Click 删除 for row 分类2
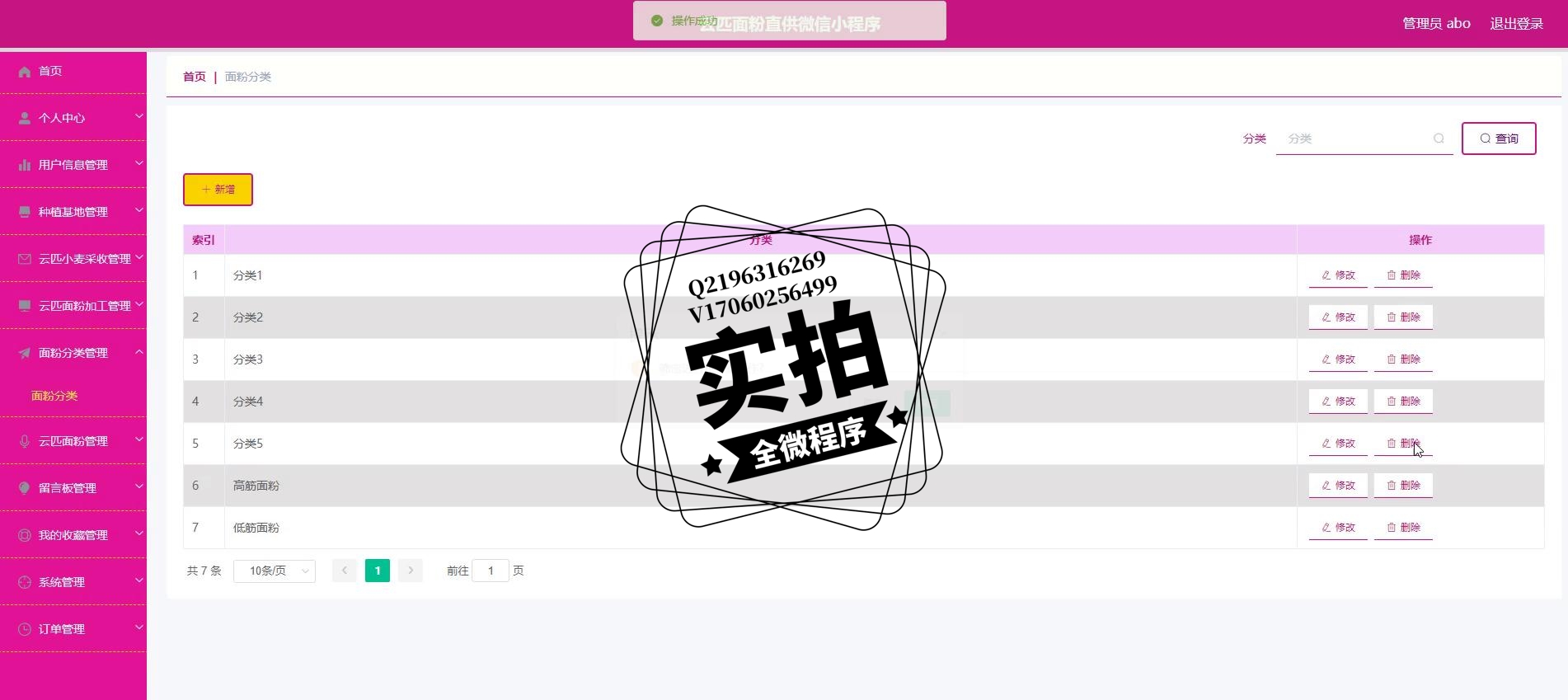The height and width of the screenshot is (700, 1568). click(x=1403, y=317)
